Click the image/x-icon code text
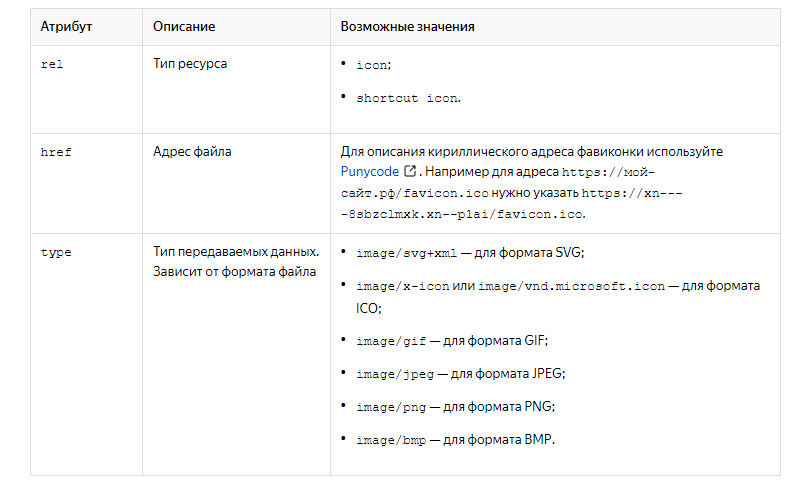Image resolution: width=802 pixels, height=487 pixels. [403, 286]
